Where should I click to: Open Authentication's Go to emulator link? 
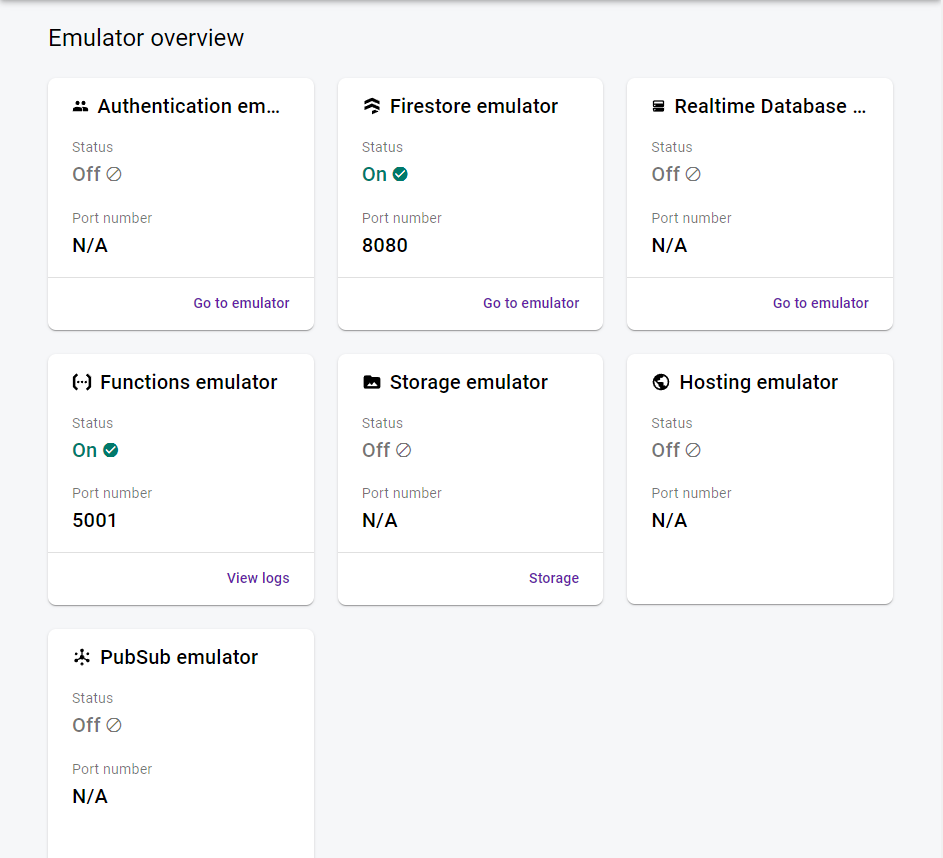point(241,303)
